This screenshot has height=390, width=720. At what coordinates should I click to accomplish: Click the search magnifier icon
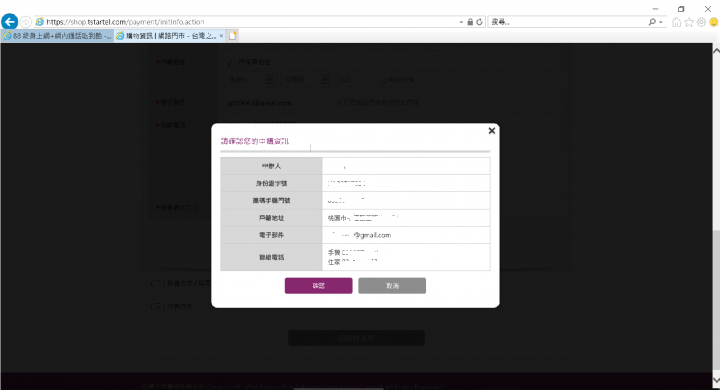[x=652, y=22]
